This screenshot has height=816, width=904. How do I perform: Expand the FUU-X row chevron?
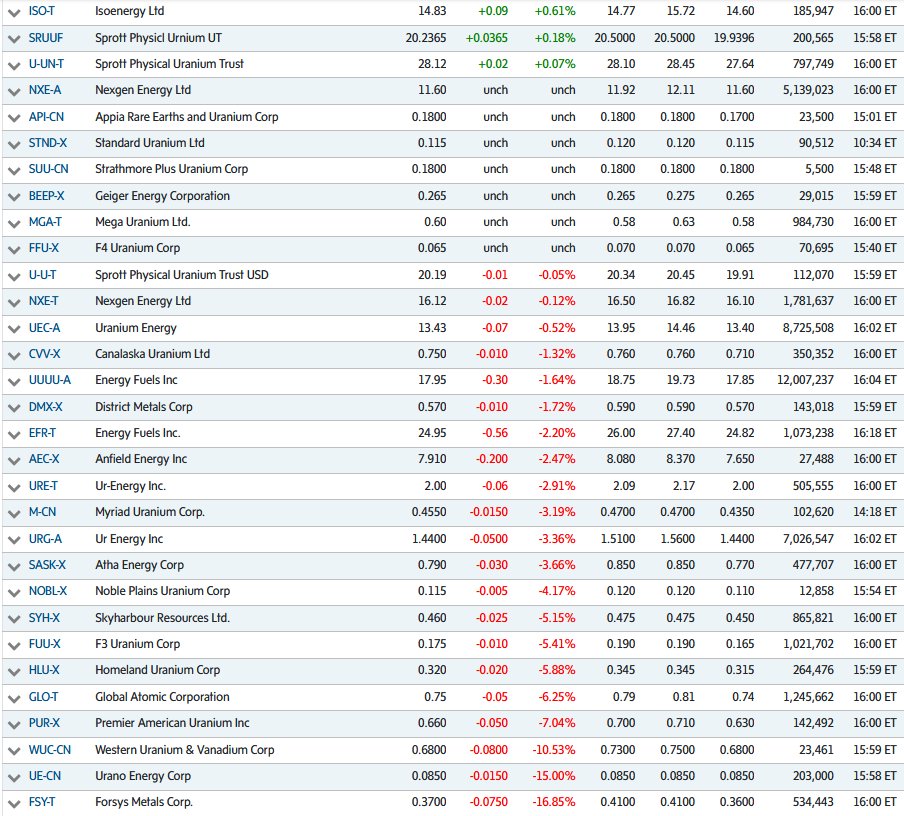pyautogui.click(x=14, y=645)
